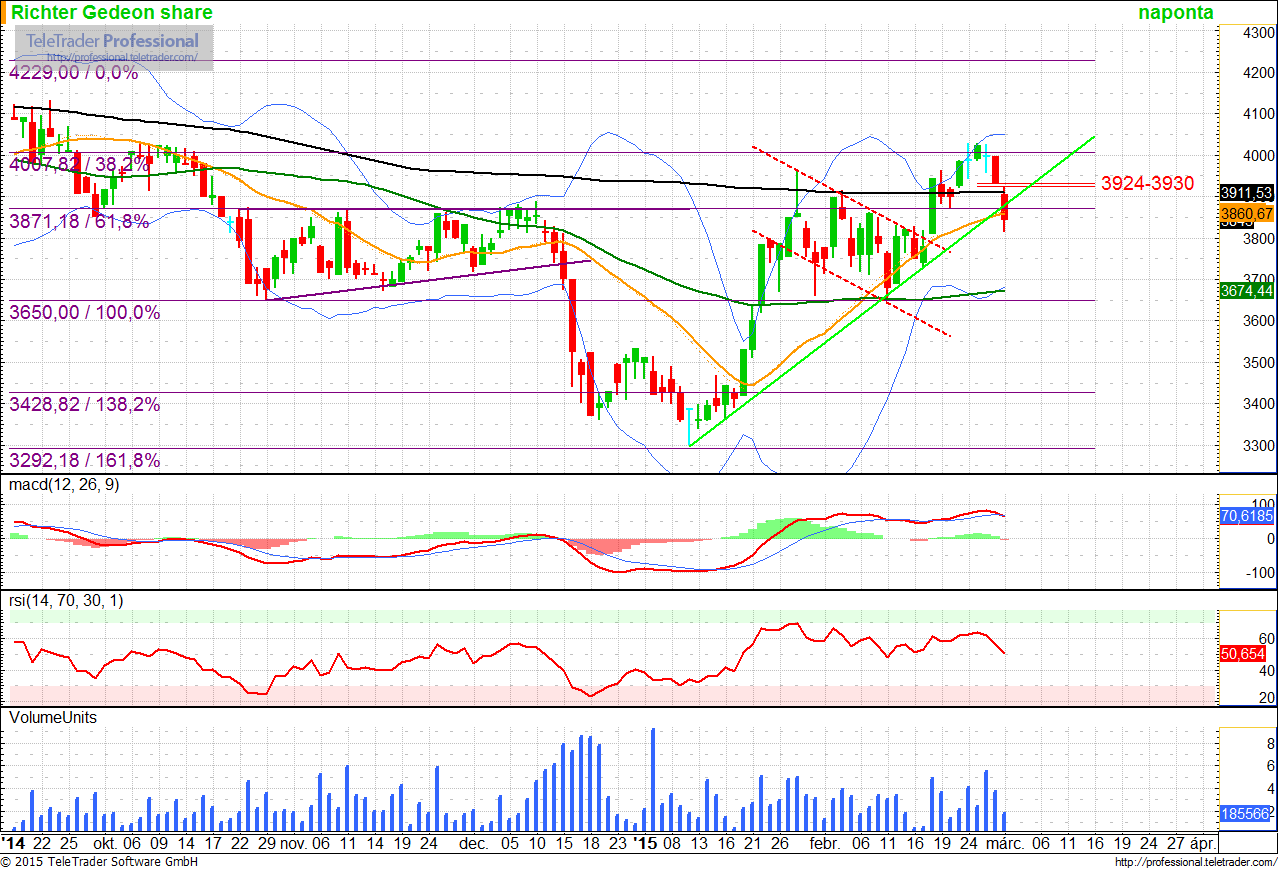Select the "4007,82 / 38,2%" Fibonacci label
The image size is (1278, 871).
[80, 163]
